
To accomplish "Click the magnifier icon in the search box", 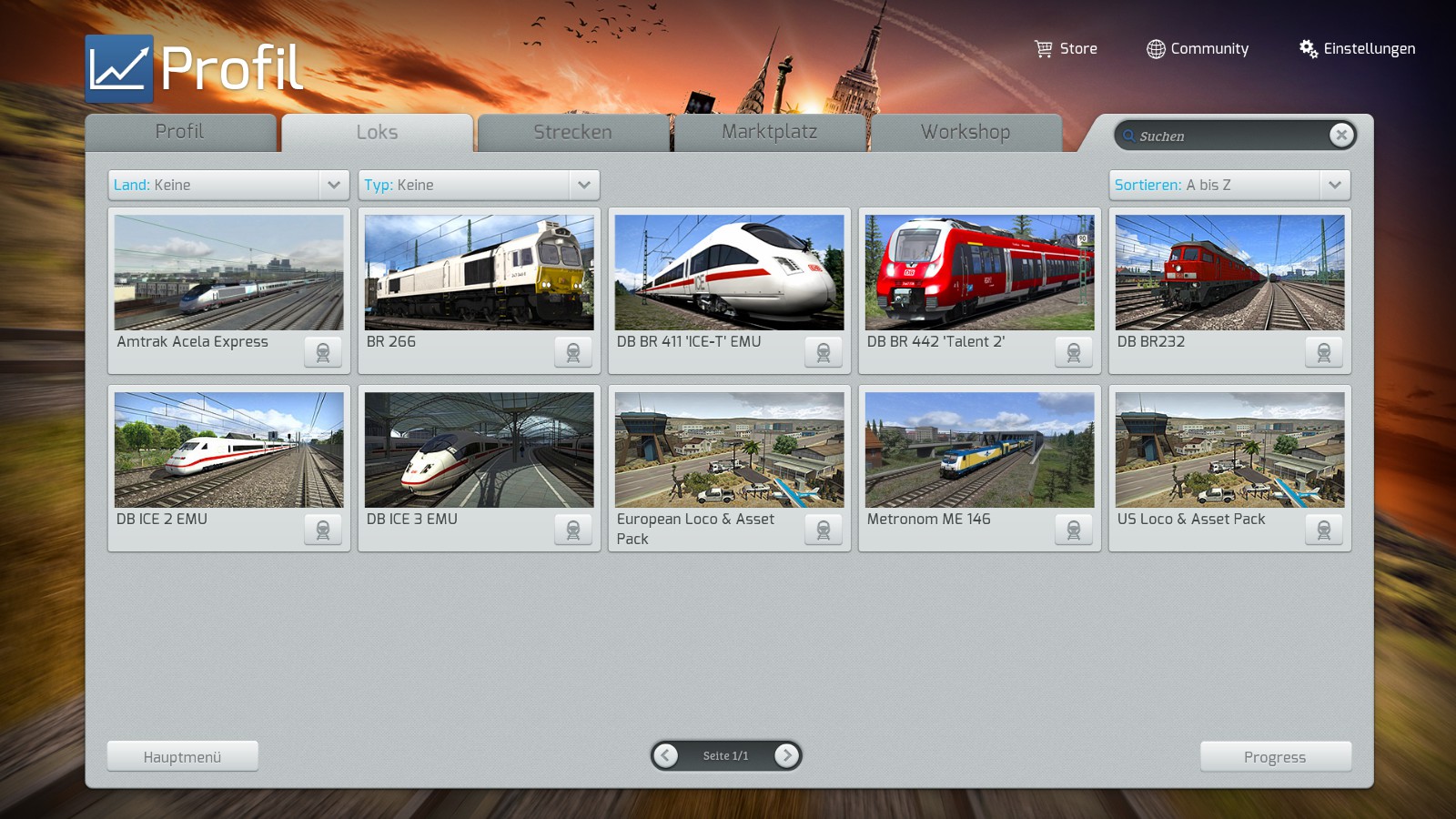I will pyautogui.click(x=1129, y=136).
